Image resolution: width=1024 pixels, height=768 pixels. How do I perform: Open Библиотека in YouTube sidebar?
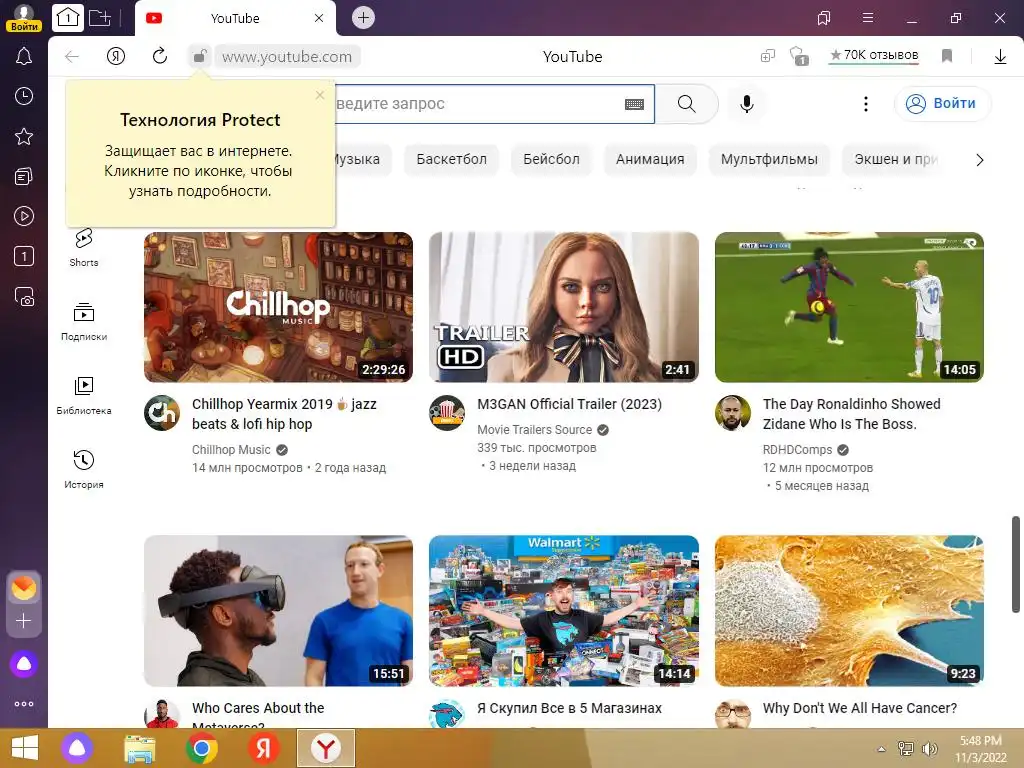point(84,396)
